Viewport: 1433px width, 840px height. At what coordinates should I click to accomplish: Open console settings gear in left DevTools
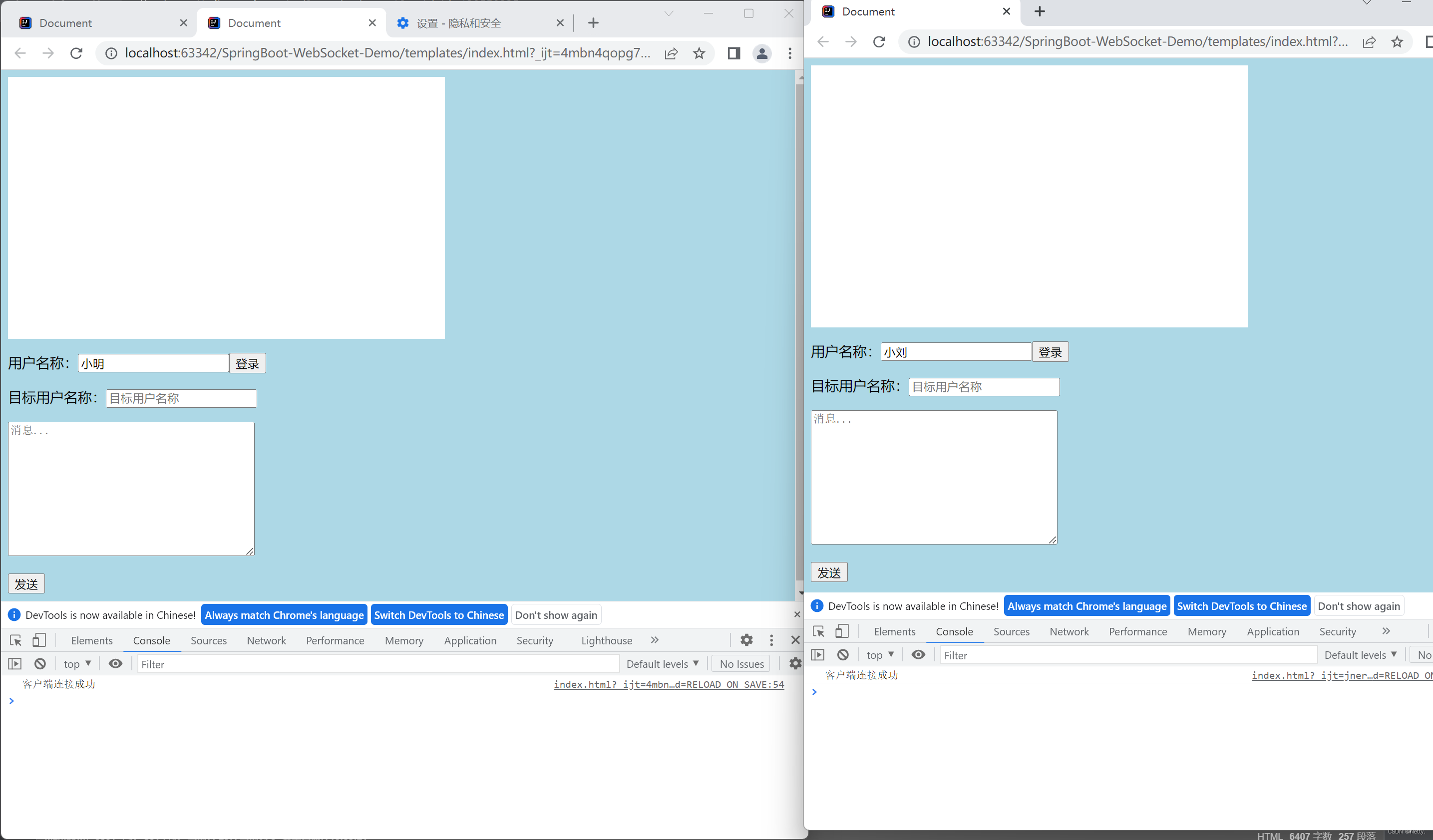pos(795,664)
